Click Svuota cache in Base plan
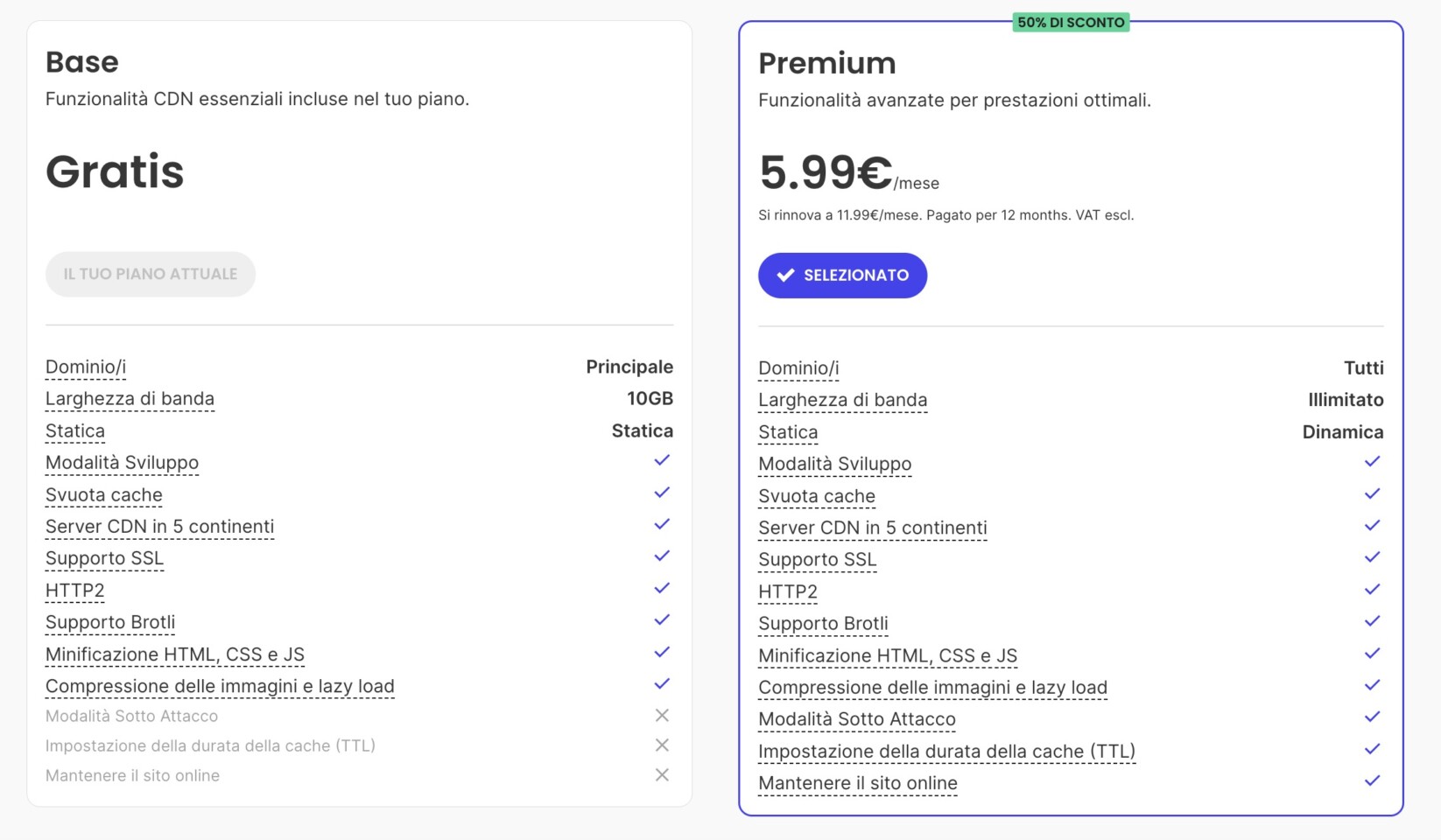 pyautogui.click(x=104, y=495)
